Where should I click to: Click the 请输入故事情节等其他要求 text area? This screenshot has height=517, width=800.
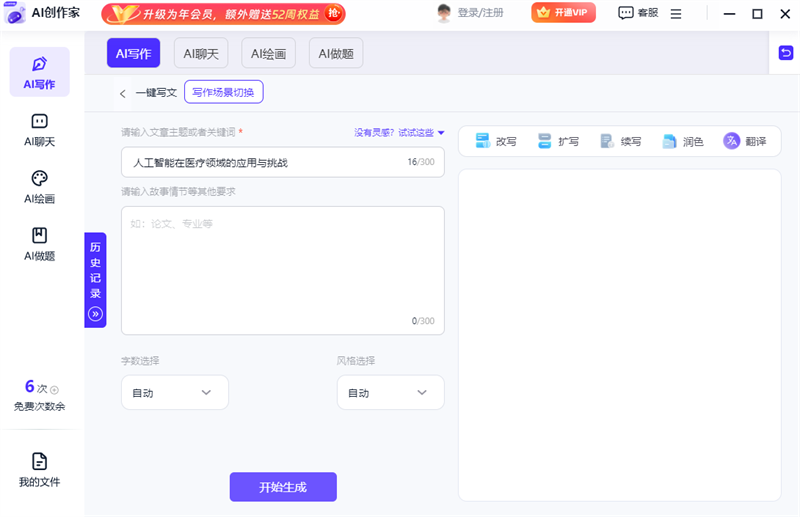coord(282,270)
